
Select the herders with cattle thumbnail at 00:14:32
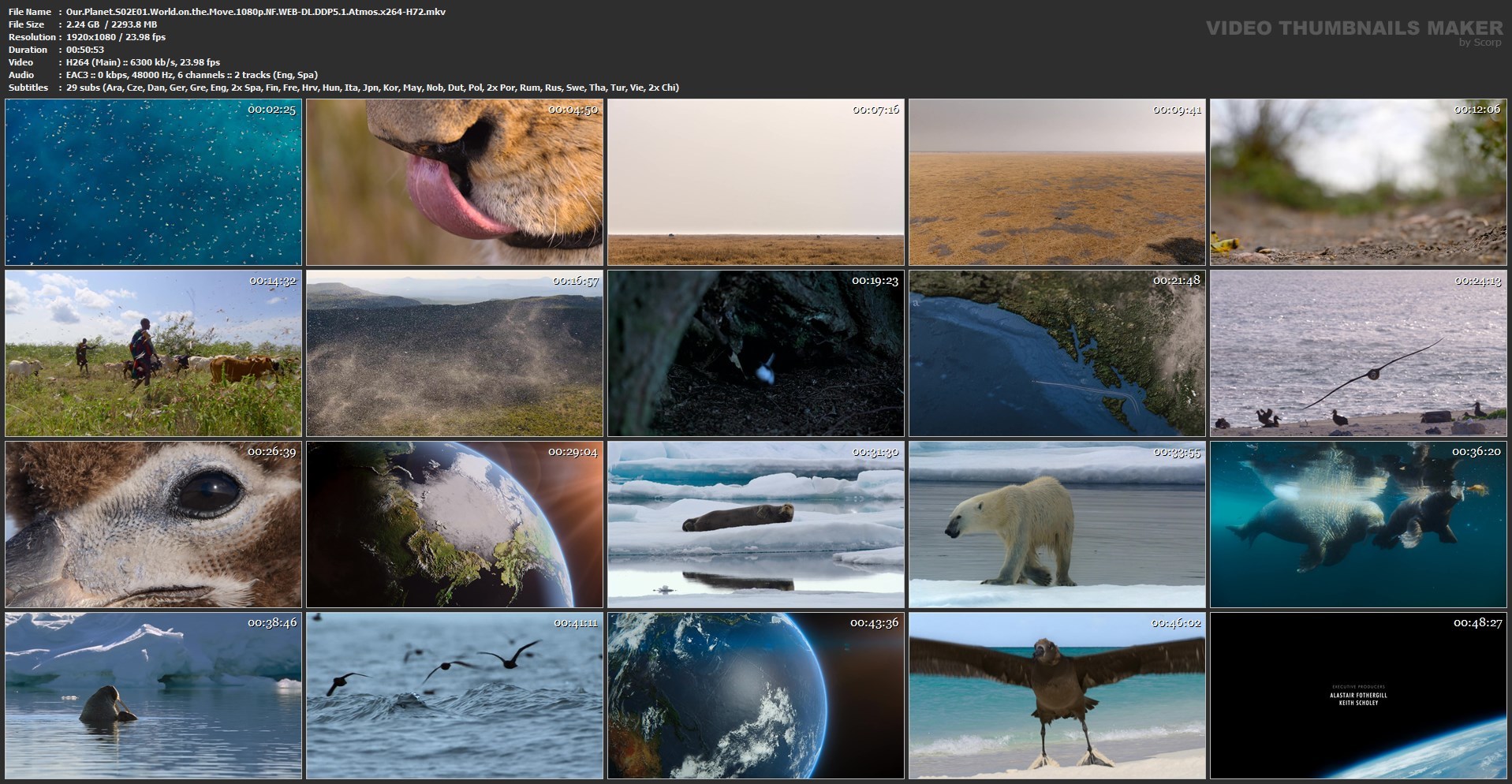pos(154,353)
